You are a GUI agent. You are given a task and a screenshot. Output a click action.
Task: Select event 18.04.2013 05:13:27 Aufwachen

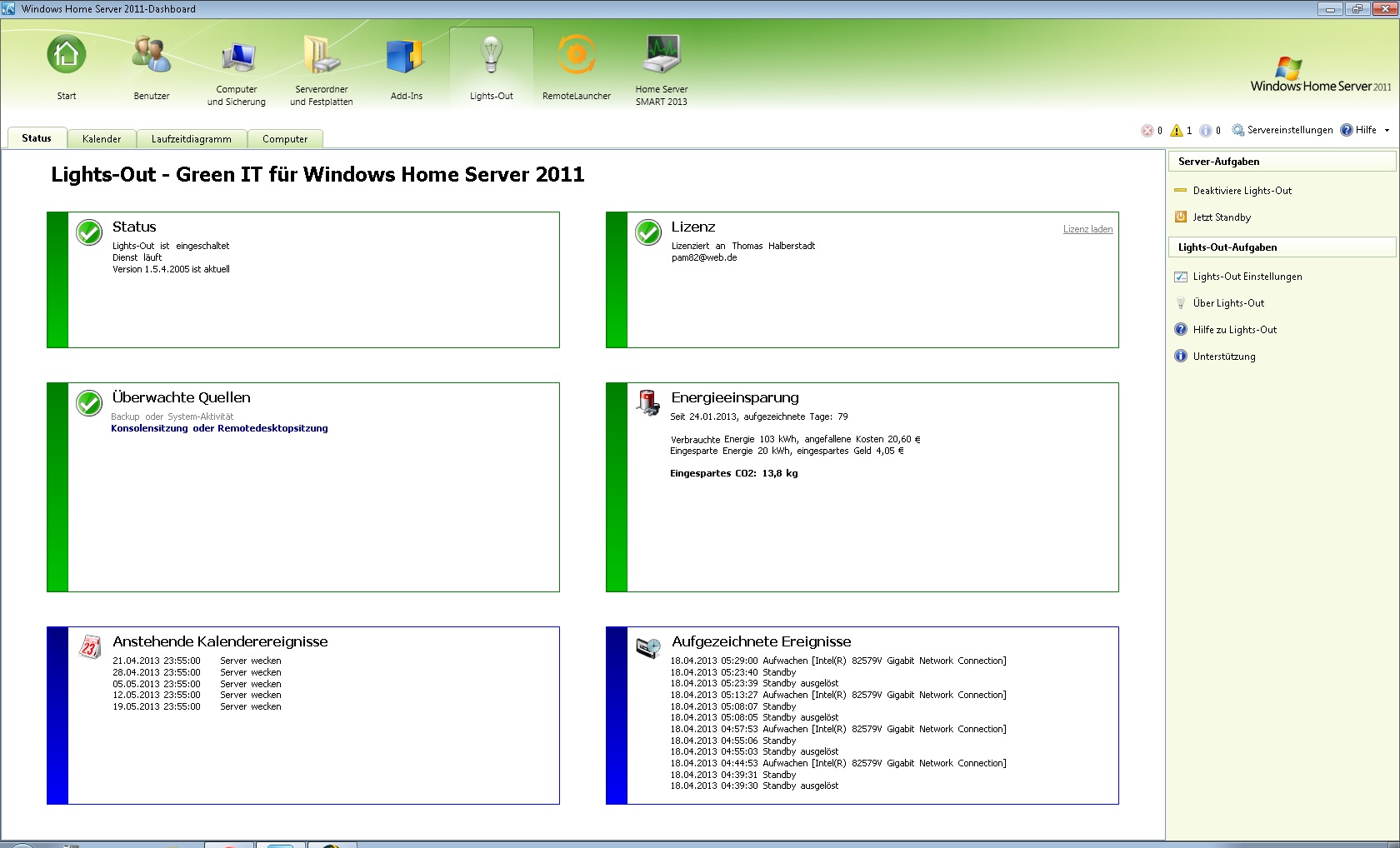pyautogui.click(x=838, y=695)
